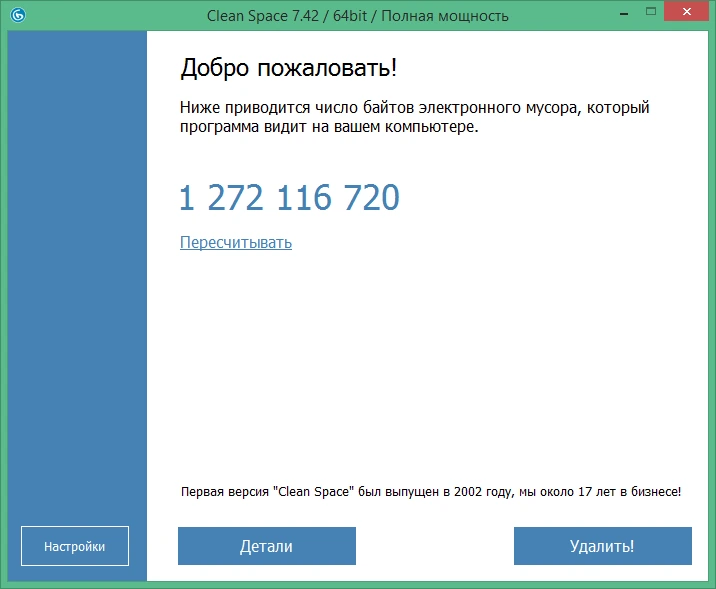Click the Clean Space logo icon in title bar
The image size is (716, 589).
[18, 16]
